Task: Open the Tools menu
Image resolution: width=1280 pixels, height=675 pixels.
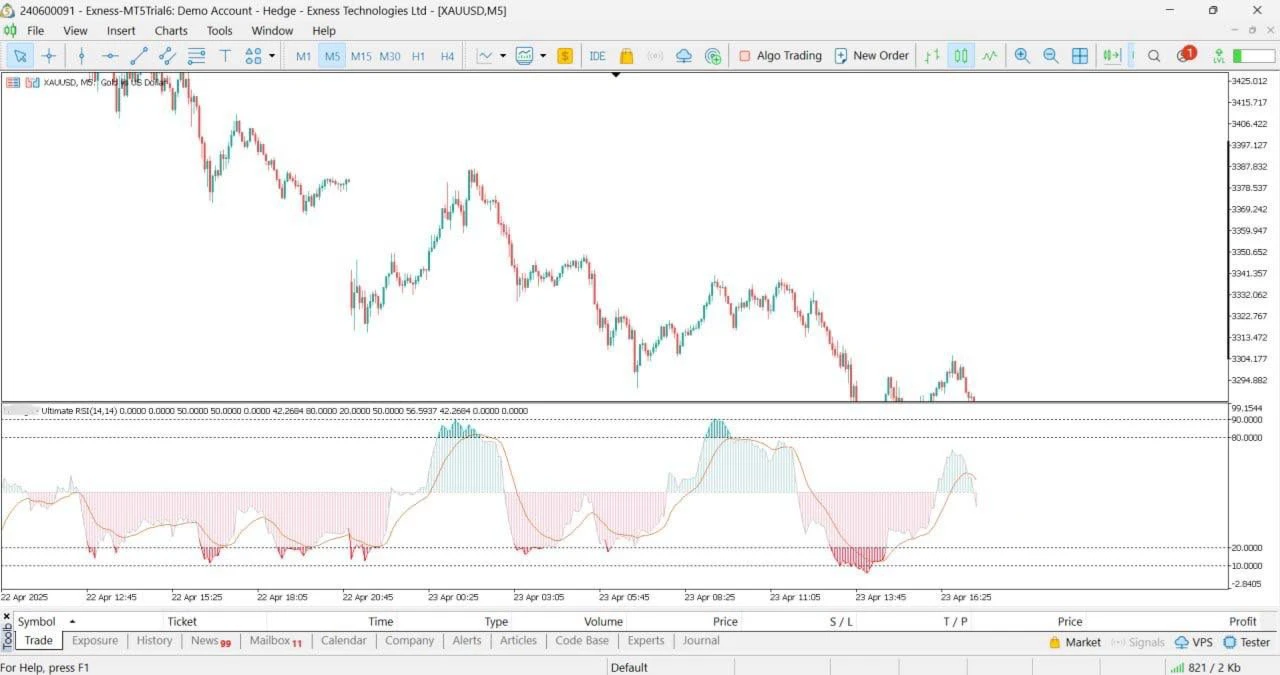Action: [x=220, y=30]
